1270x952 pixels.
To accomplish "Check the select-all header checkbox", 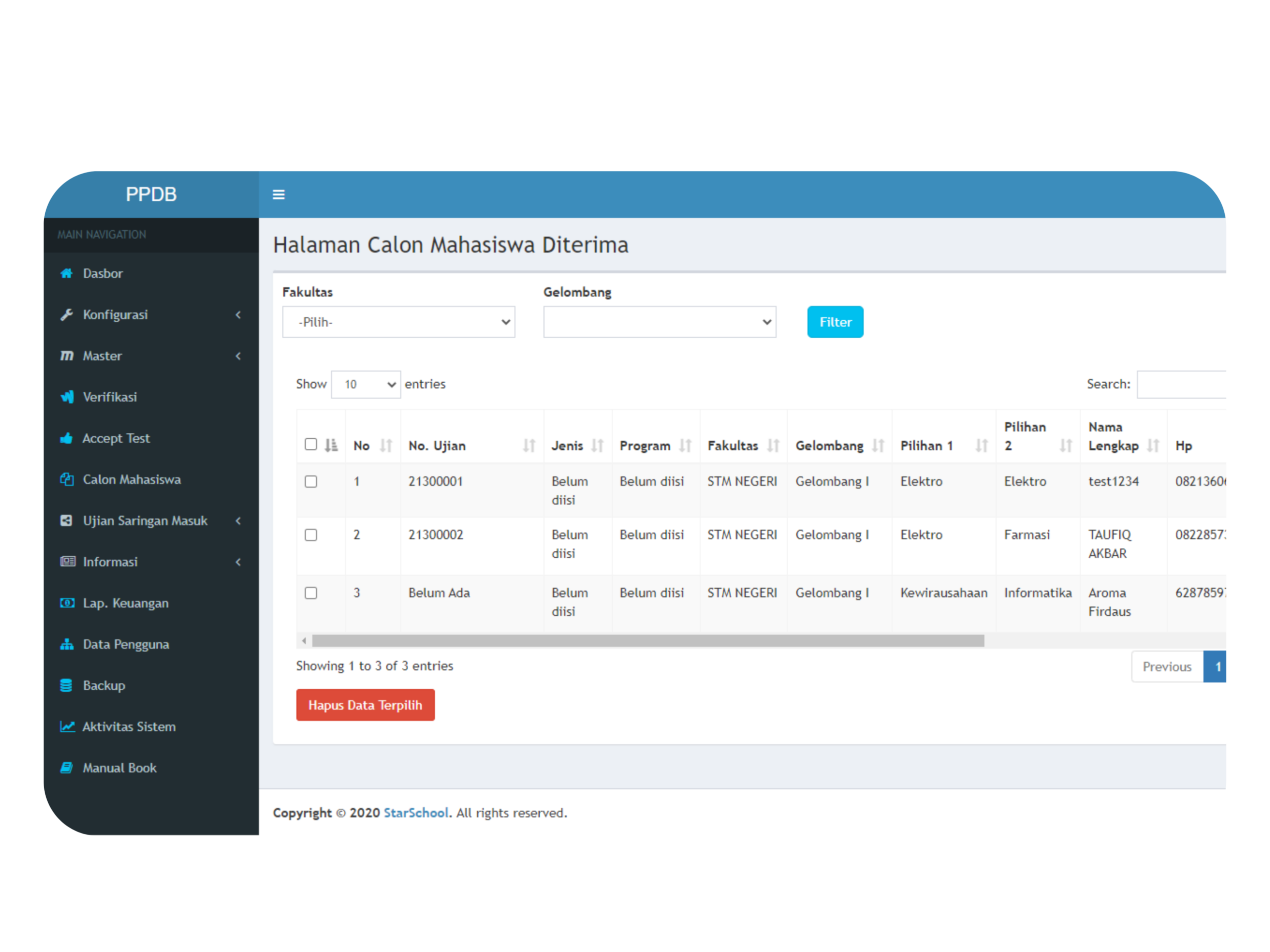I will 311,444.
